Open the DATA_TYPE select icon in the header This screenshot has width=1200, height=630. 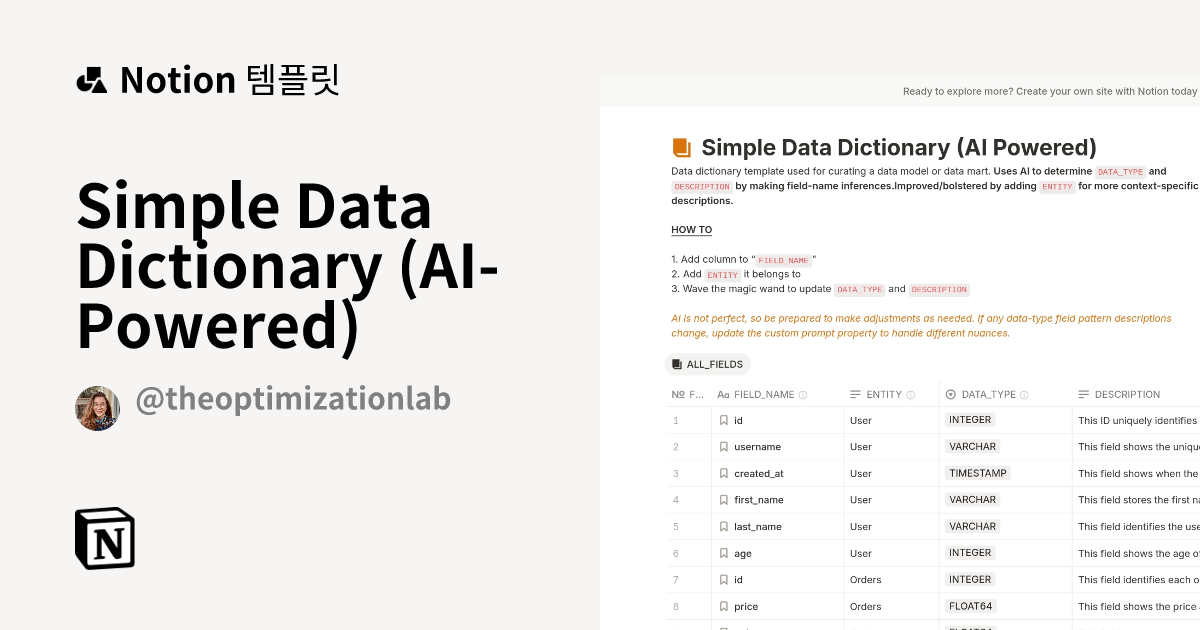[949, 394]
